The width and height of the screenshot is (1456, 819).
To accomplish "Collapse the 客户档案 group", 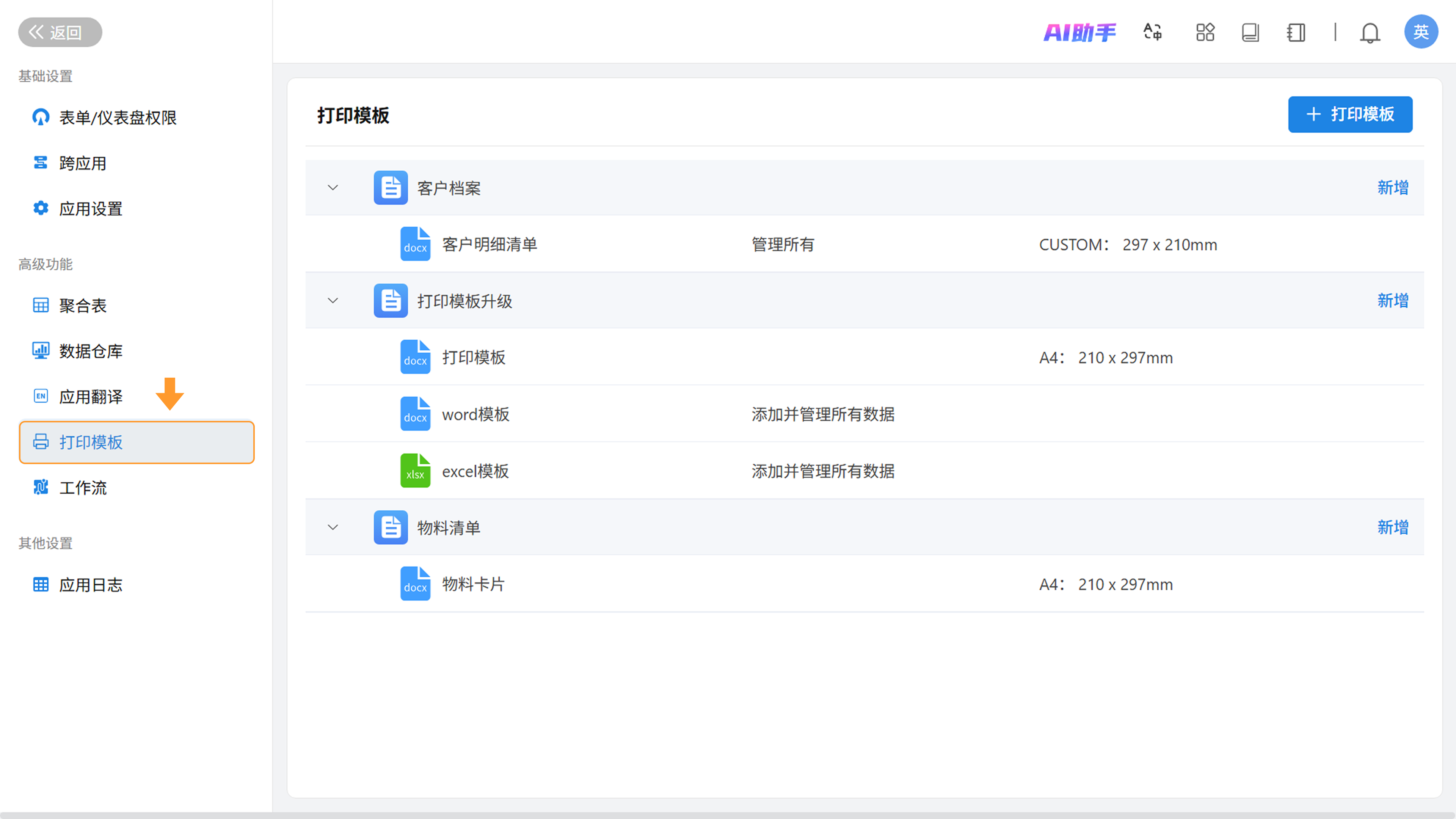I will 333,188.
